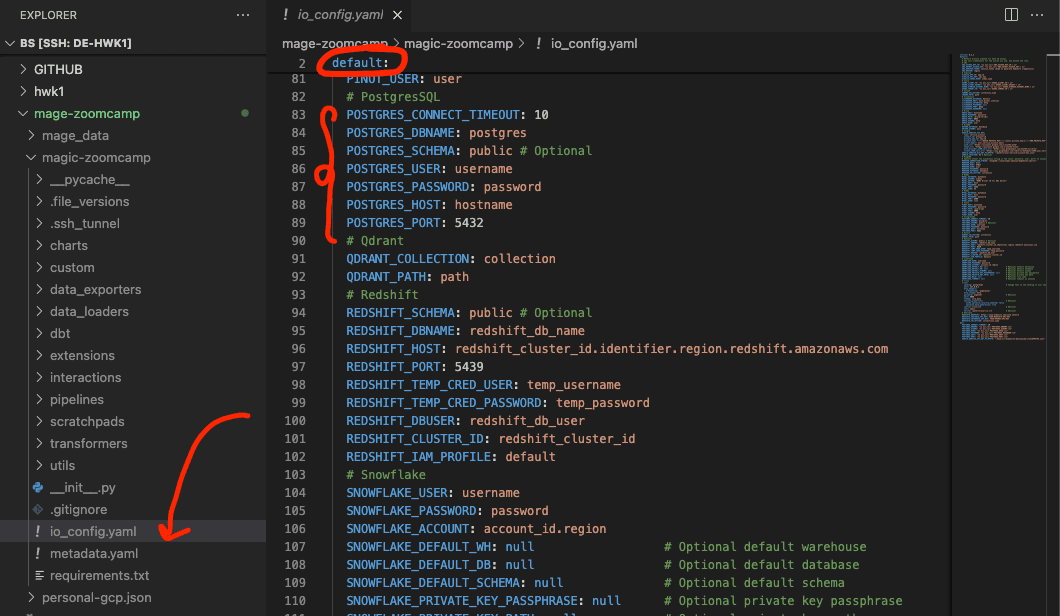
Task: Click POSTGRES_DBNAME key on line 84
Action: coord(400,133)
